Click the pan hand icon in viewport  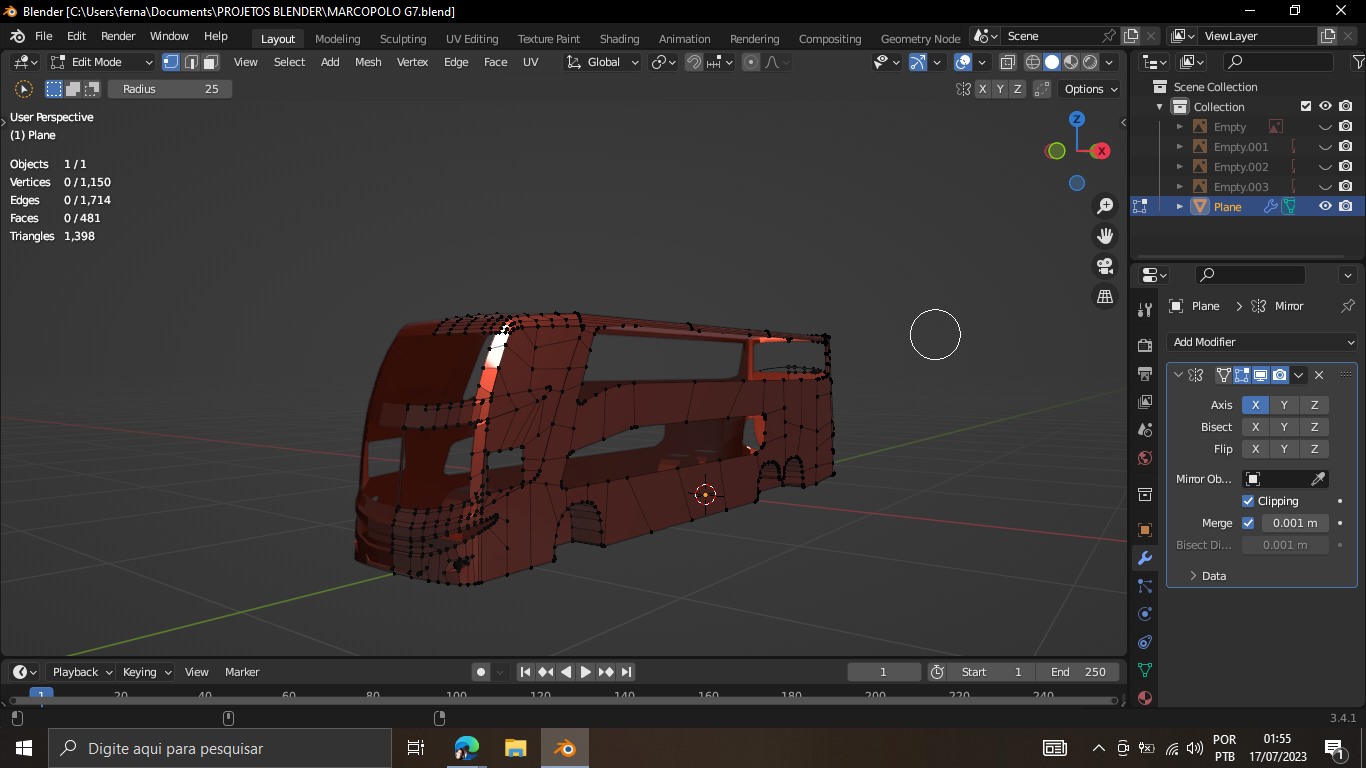(x=1105, y=236)
